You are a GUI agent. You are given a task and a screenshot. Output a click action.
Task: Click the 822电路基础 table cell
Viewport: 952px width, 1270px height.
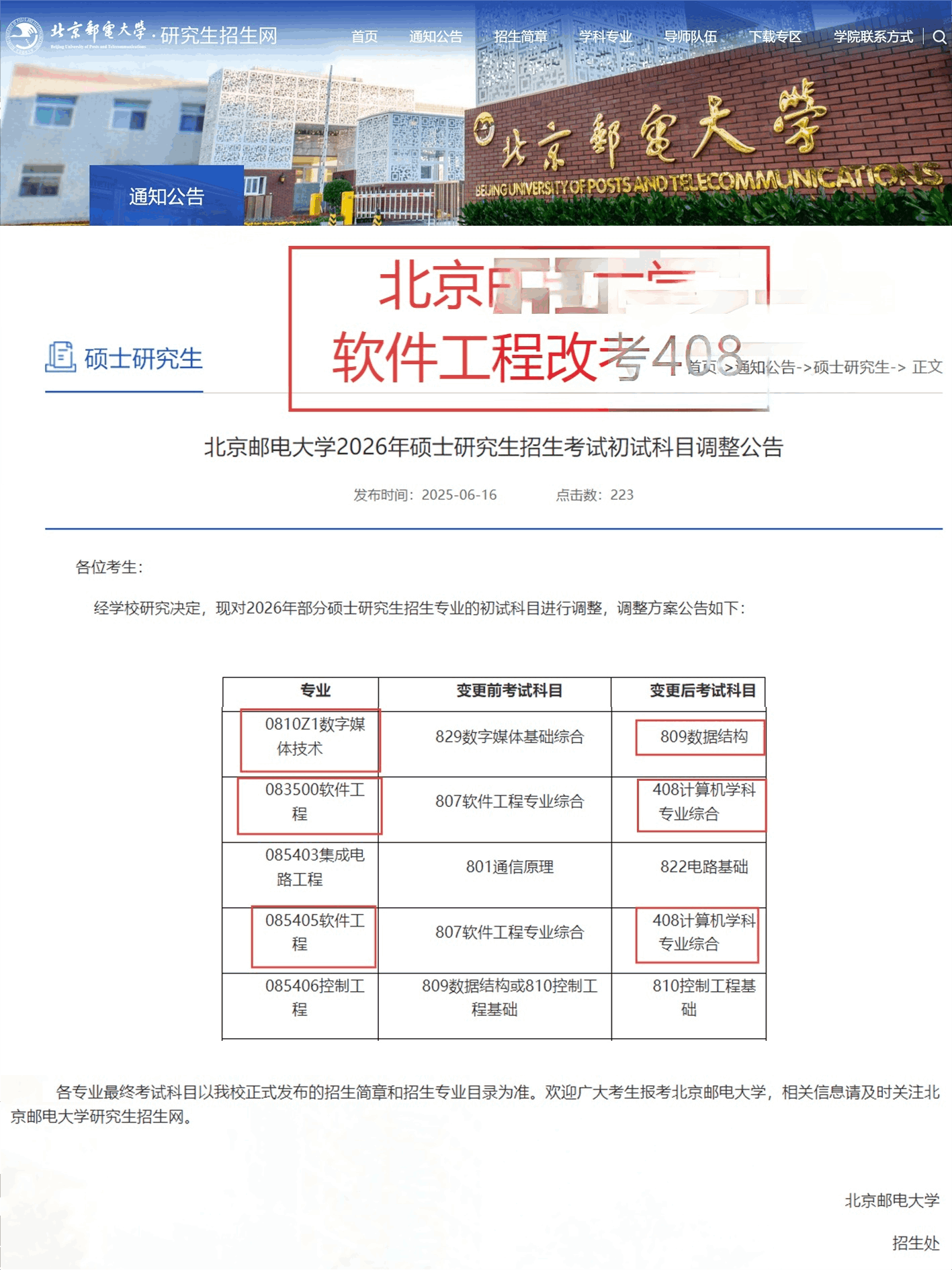pyautogui.click(x=703, y=867)
